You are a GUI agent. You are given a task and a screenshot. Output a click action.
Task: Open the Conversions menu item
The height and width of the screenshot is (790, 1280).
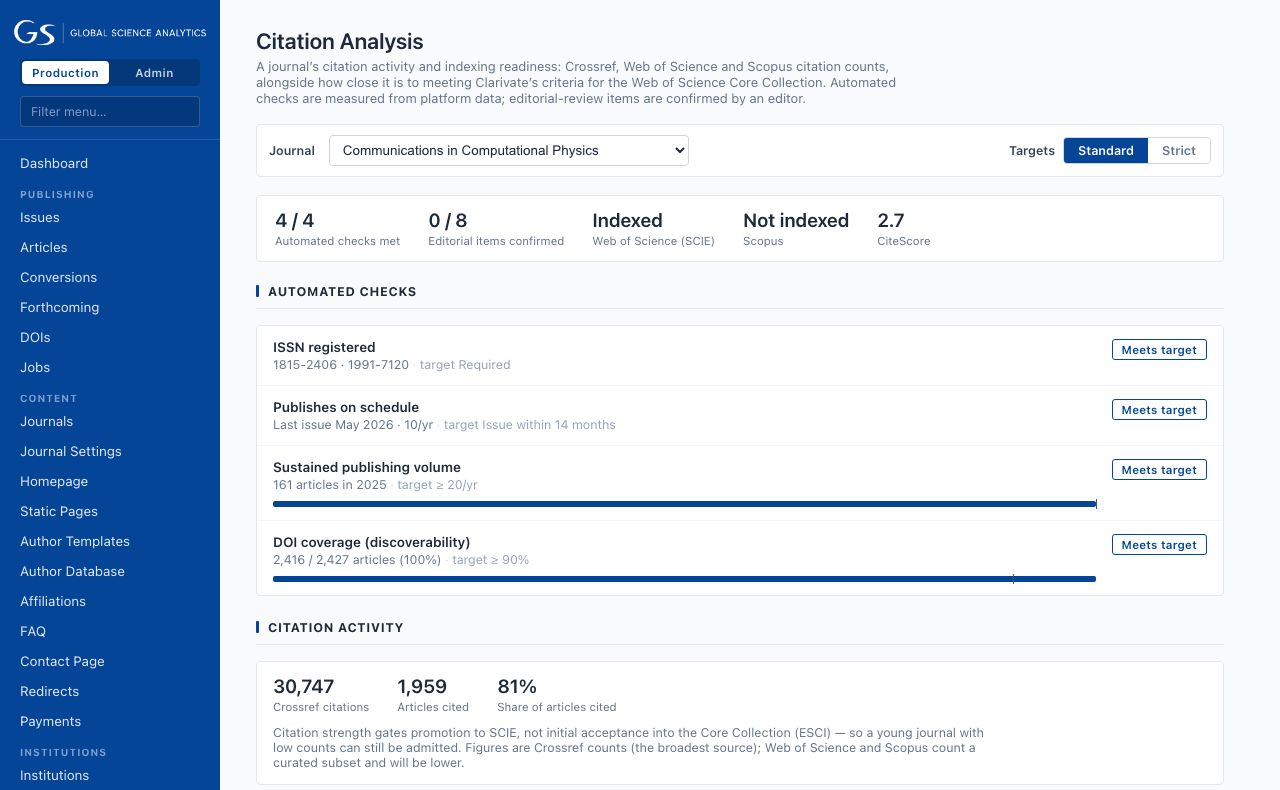coord(59,277)
